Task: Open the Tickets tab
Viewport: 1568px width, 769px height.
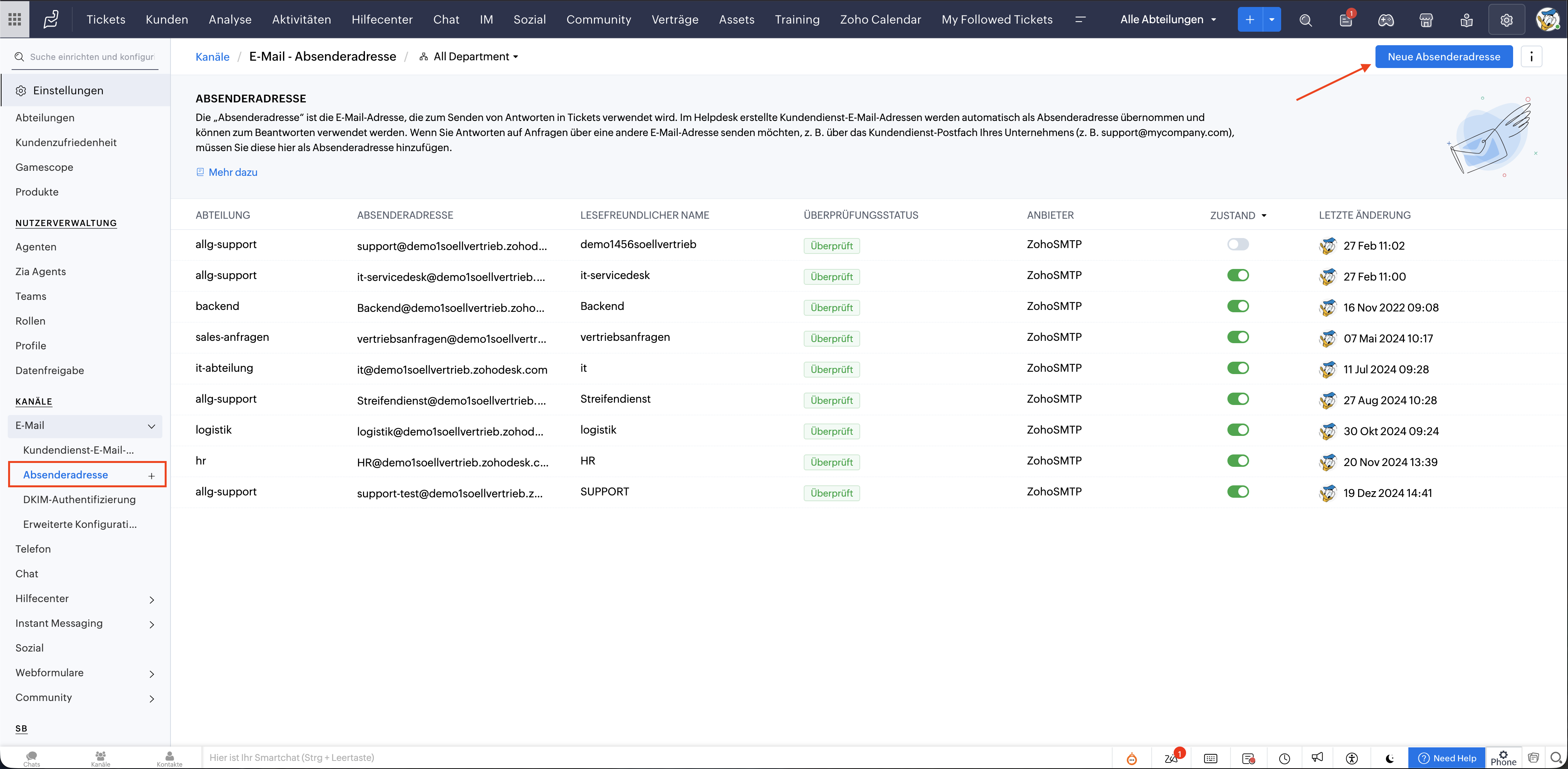Action: [105, 19]
